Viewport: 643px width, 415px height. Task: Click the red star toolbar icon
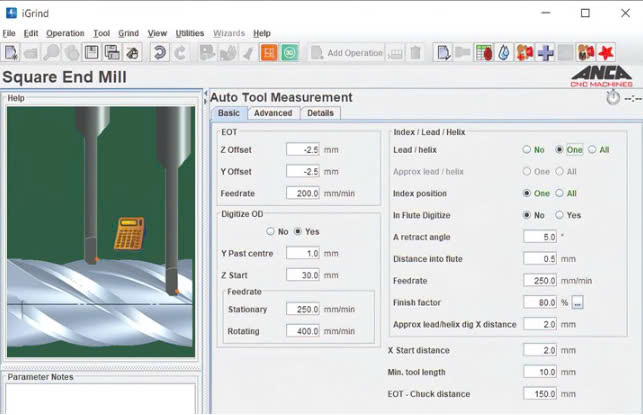607,52
